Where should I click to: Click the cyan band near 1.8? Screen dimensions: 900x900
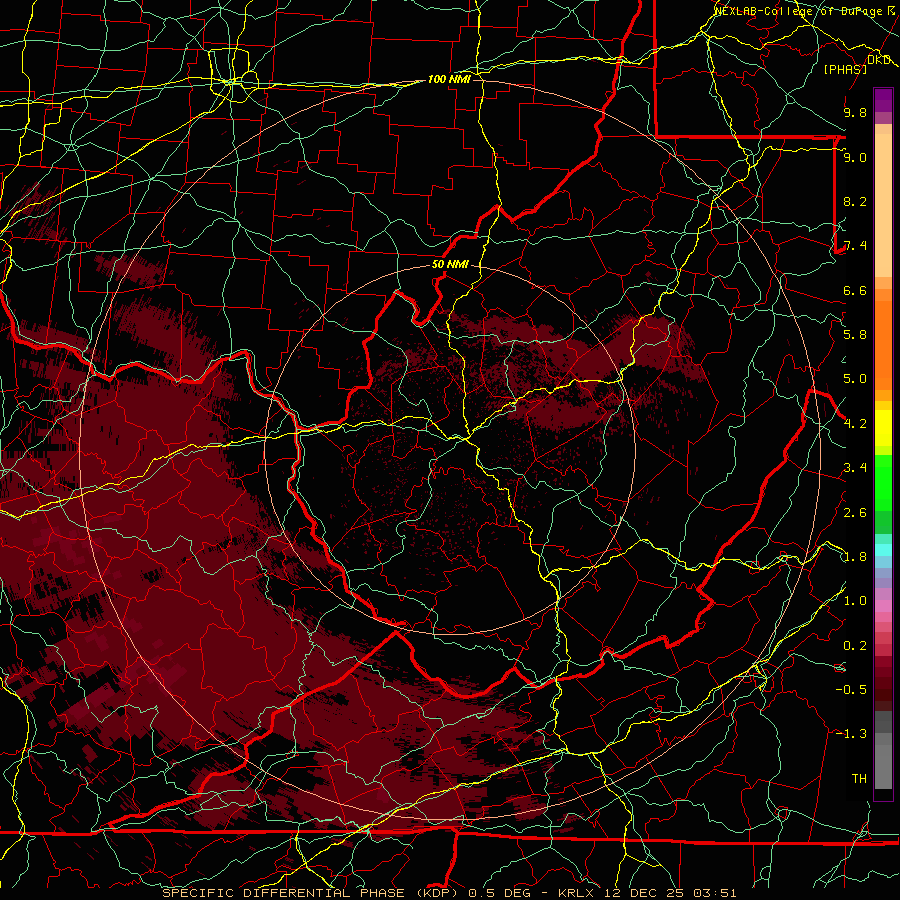click(x=883, y=550)
